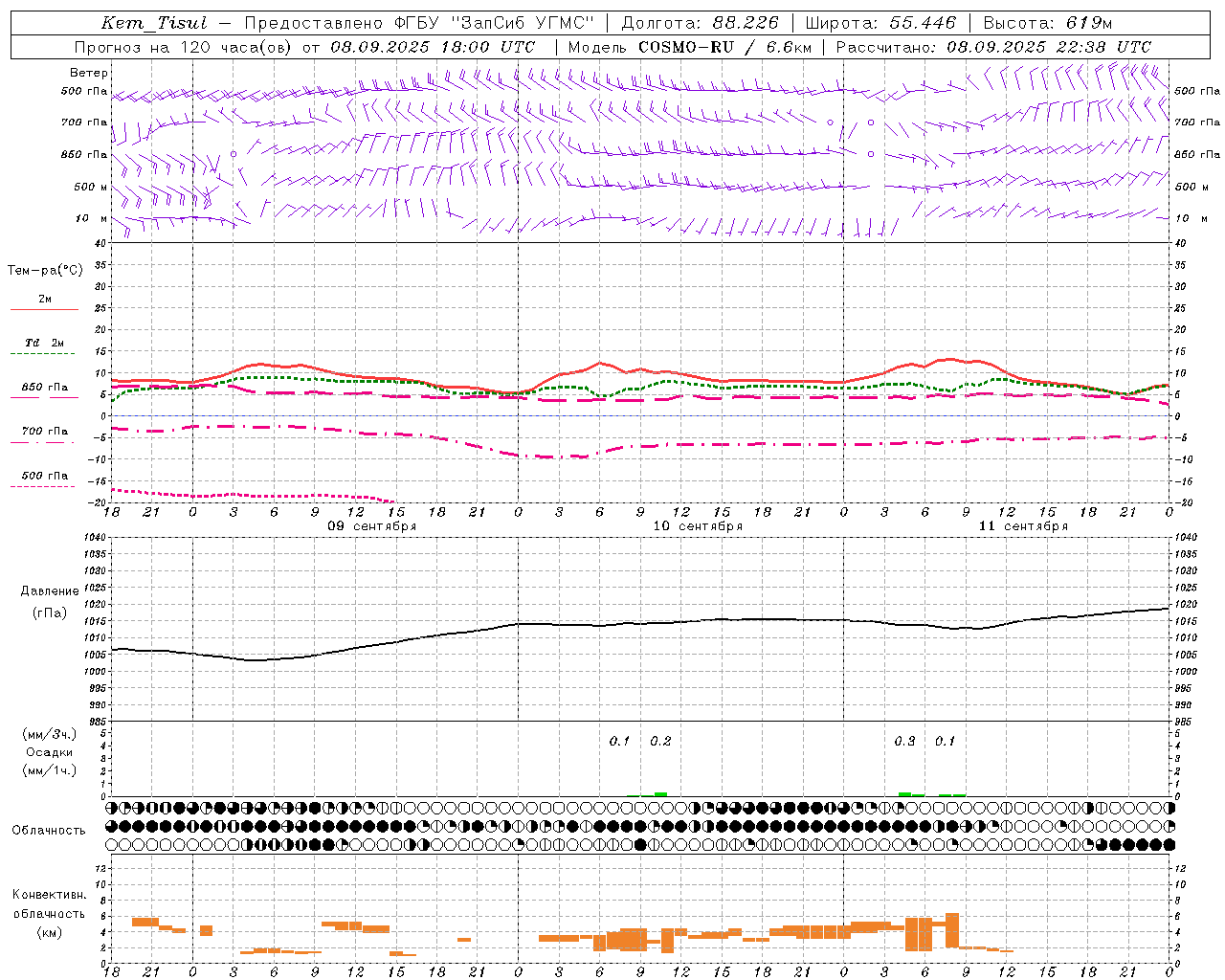Click the Давление pressure panel label
The height and width of the screenshot is (980, 1225).
50,591
